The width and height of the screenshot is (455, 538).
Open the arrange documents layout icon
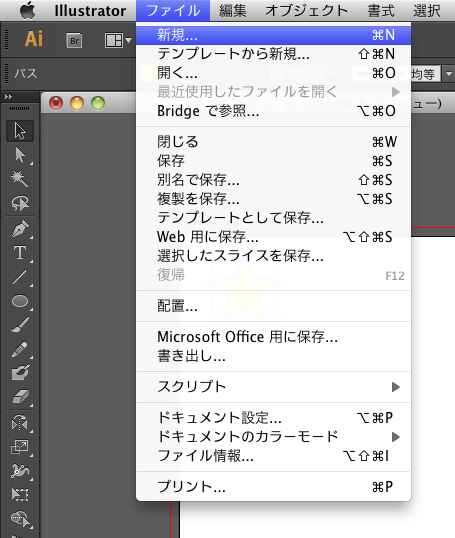[114, 40]
